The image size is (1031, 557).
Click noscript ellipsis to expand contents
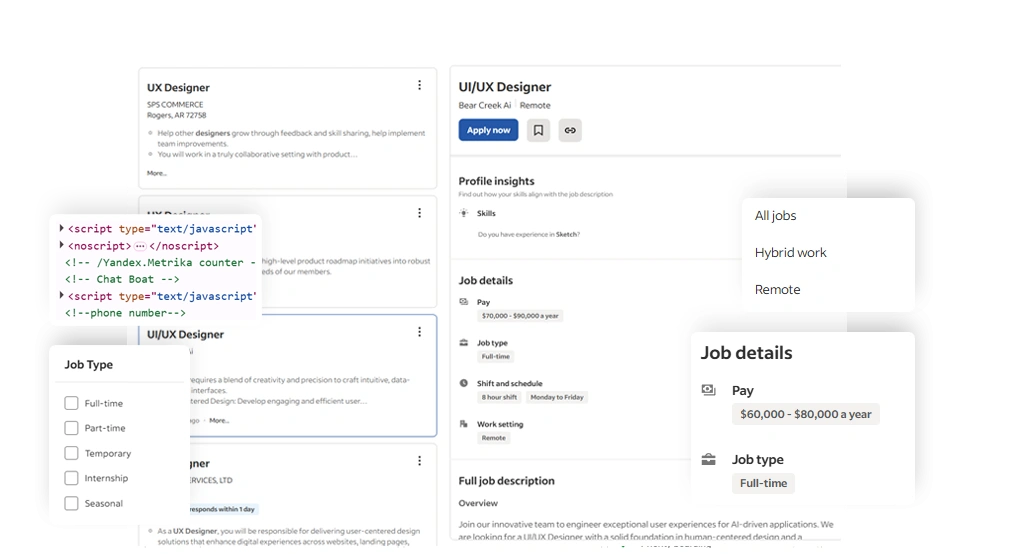(x=139, y=246)
